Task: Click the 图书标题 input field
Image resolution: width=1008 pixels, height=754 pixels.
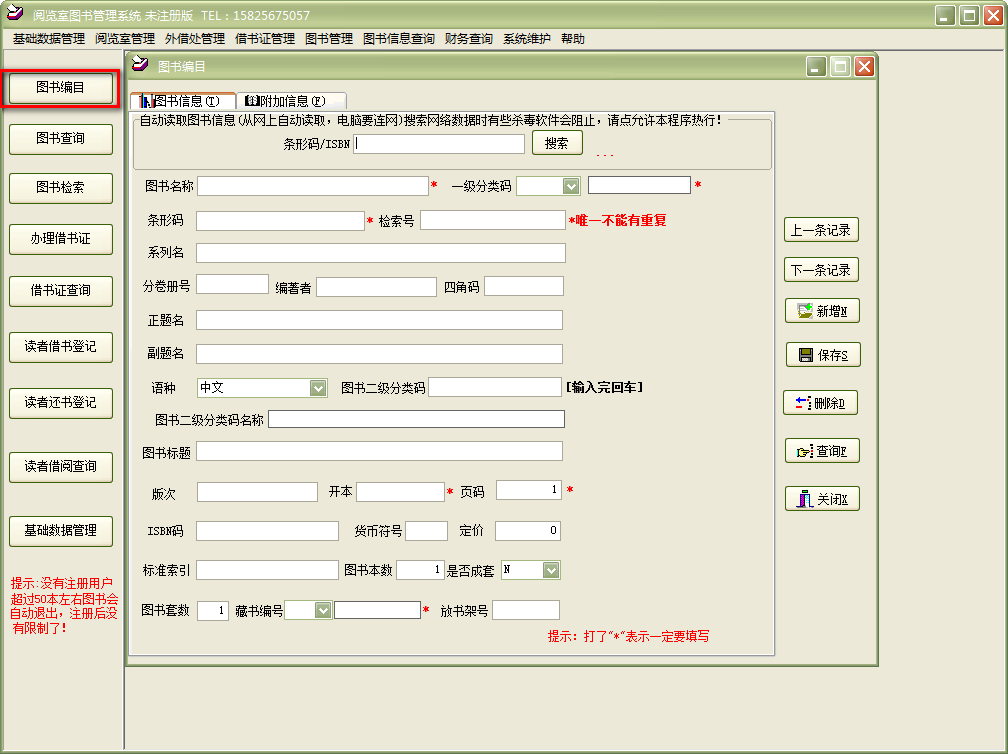Action: (379, 451)
